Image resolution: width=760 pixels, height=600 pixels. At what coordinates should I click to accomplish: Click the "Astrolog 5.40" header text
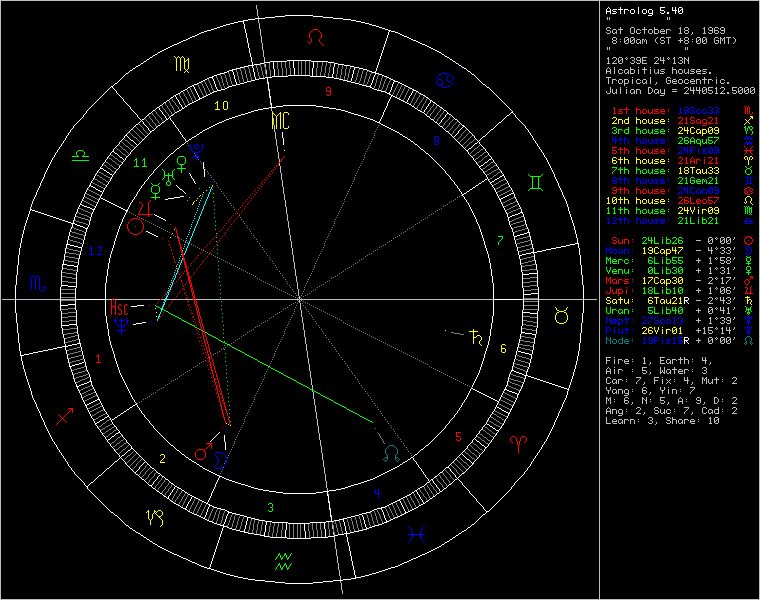pos(642,11)
